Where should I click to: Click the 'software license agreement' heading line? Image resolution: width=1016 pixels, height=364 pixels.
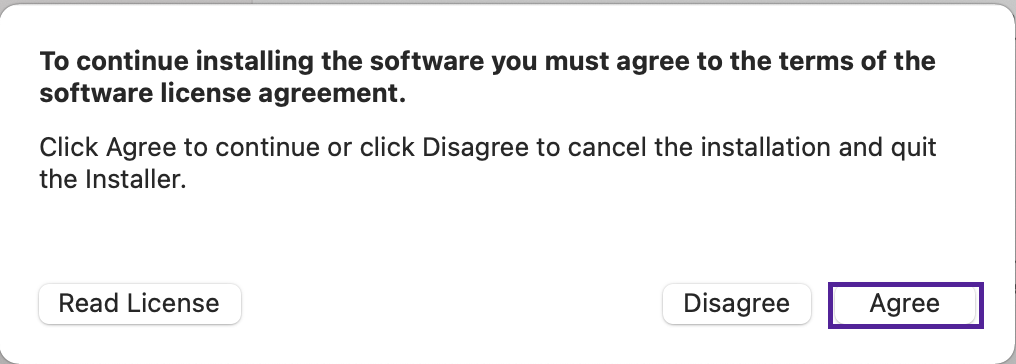coord(222,95)
